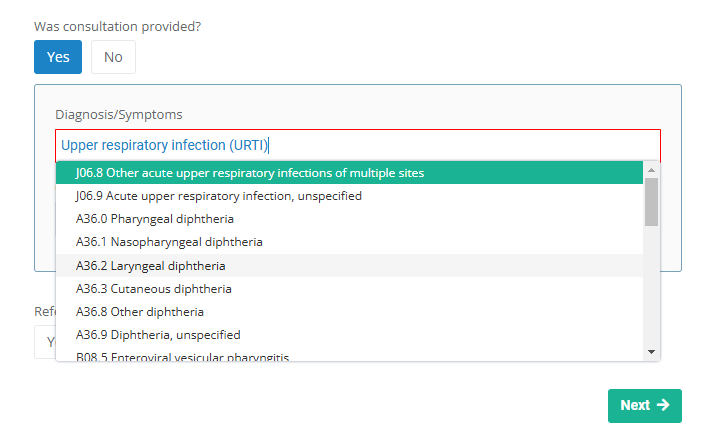Click partially hidden Yes referral button
This screenshot has height=438, width=707.
45,341
